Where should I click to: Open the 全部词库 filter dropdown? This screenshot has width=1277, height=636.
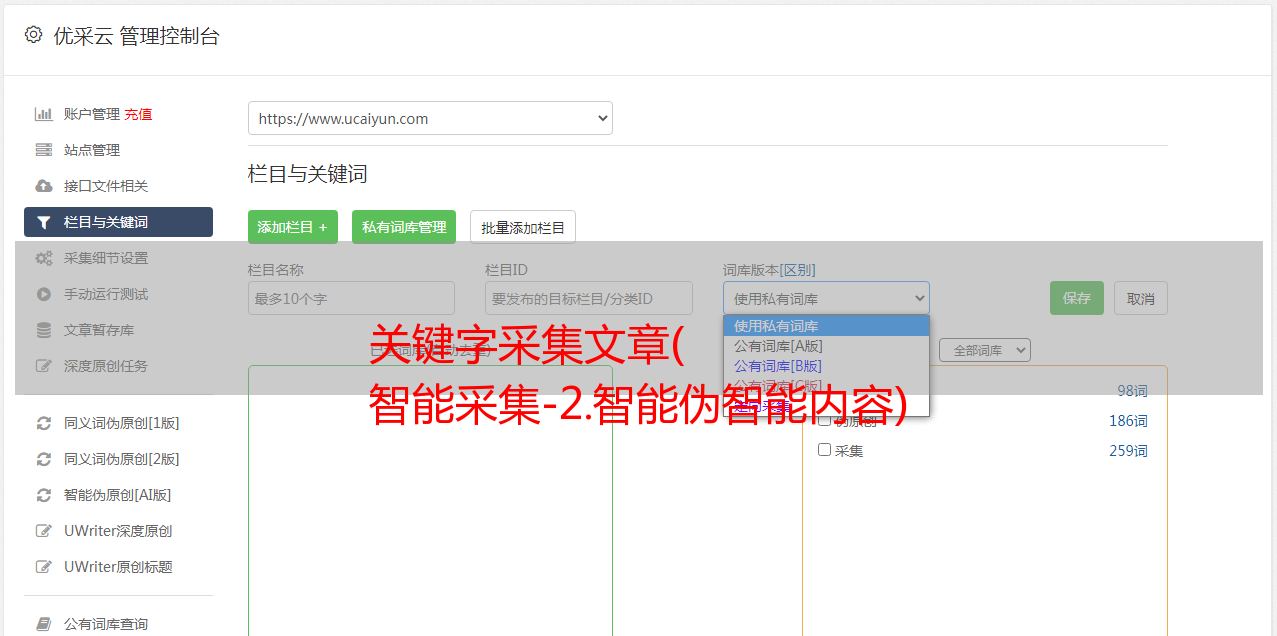985,350
